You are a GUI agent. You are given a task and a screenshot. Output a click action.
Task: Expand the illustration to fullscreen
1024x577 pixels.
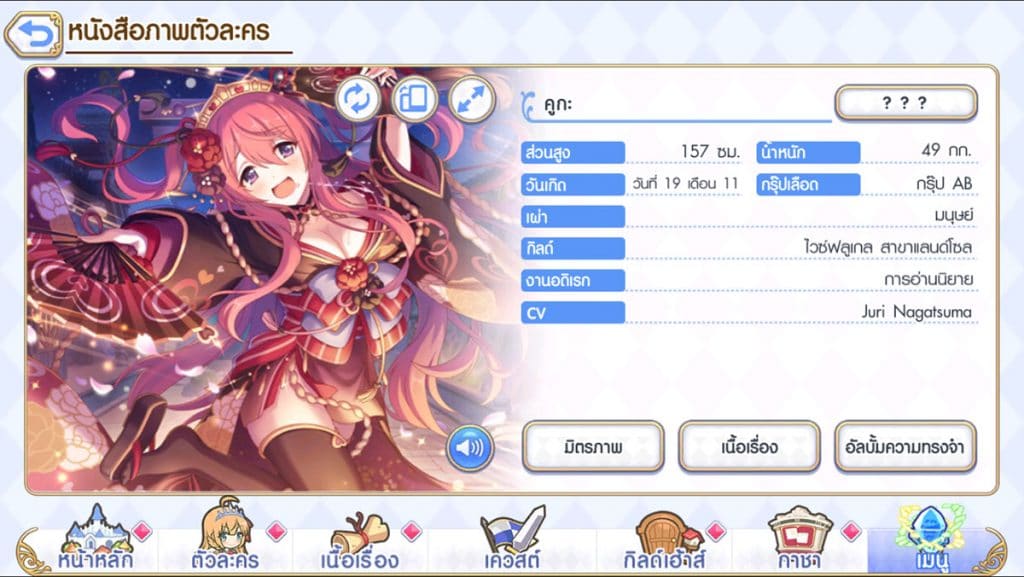coord(471,100)
